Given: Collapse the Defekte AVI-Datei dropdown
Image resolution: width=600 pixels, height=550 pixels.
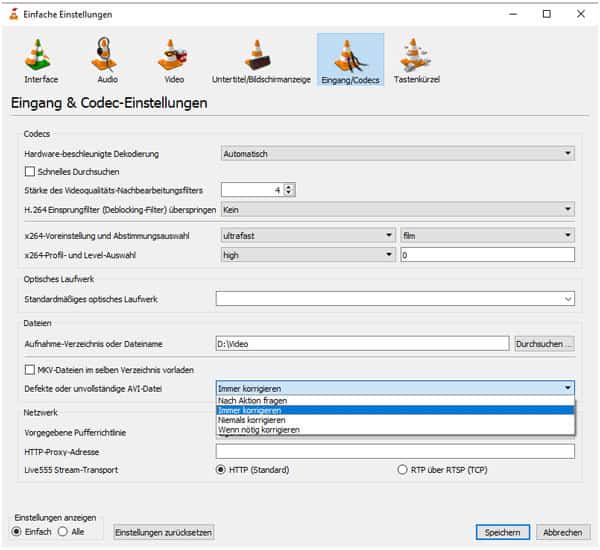Looking at the screenshot, I should 395,388.
